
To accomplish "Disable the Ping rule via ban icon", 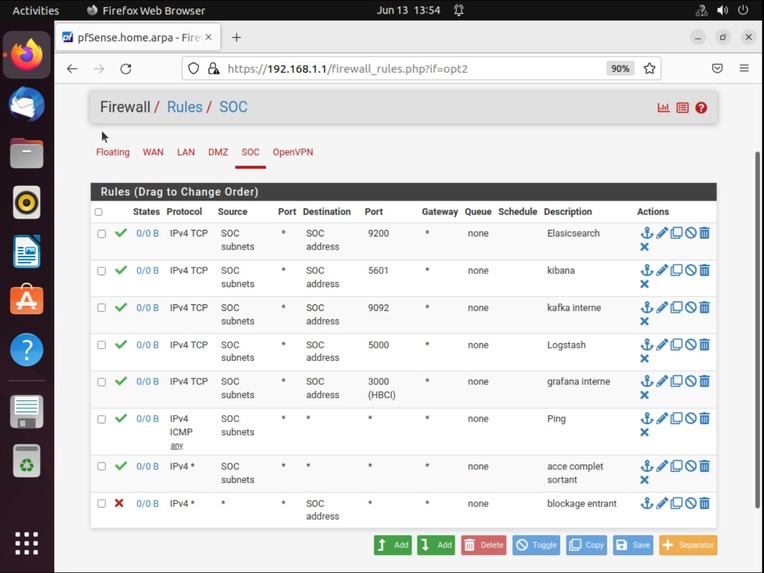I will (690, 418).
